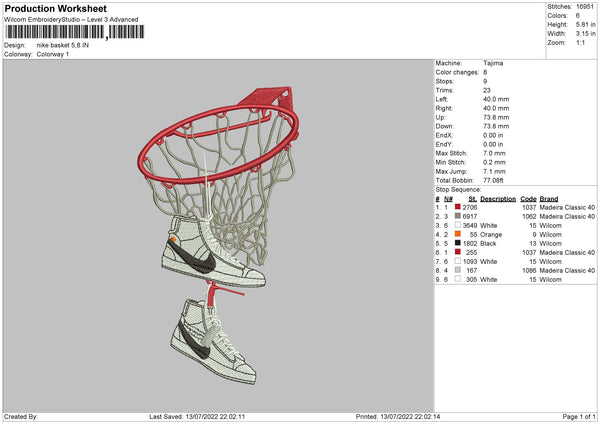Click the orange swatch in stop row 4

[458, 234]
